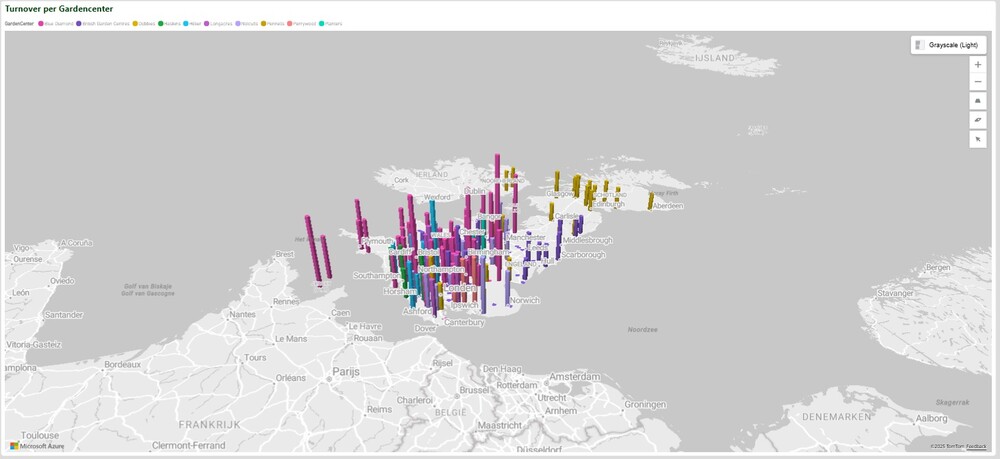This screenshot has width=1000, height=459.
Task: Zoom out with the minus button
Action: pyautogui.click(x=978, y=82)
